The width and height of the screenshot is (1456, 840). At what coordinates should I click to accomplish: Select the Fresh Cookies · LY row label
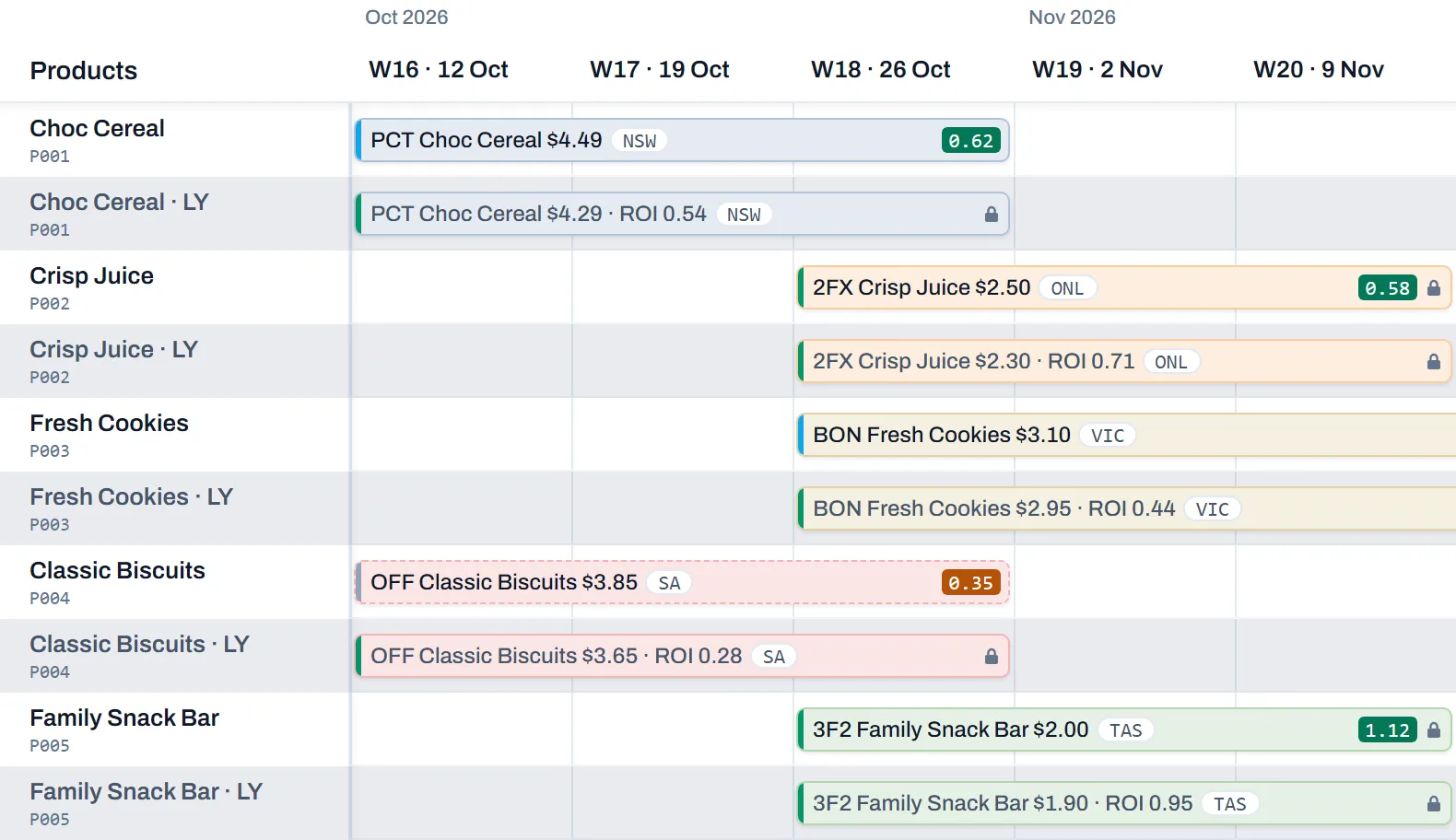[x=175, y=508]
